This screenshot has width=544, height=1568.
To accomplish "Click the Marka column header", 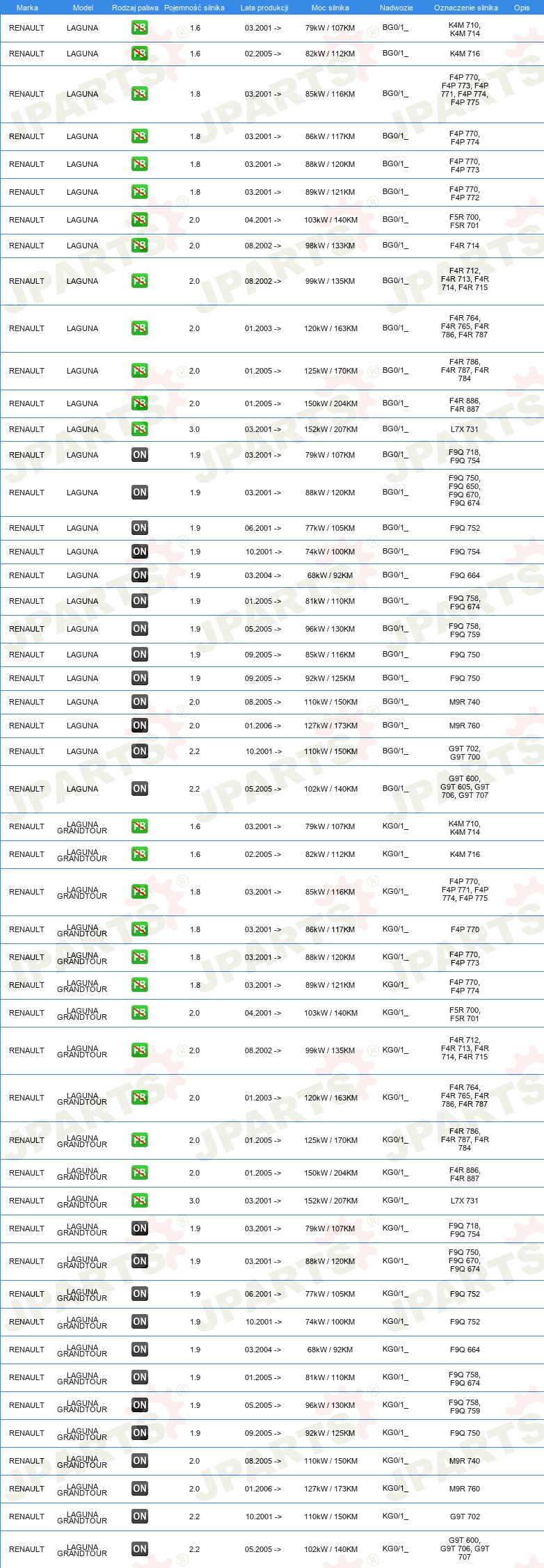I will click(27, 8).
